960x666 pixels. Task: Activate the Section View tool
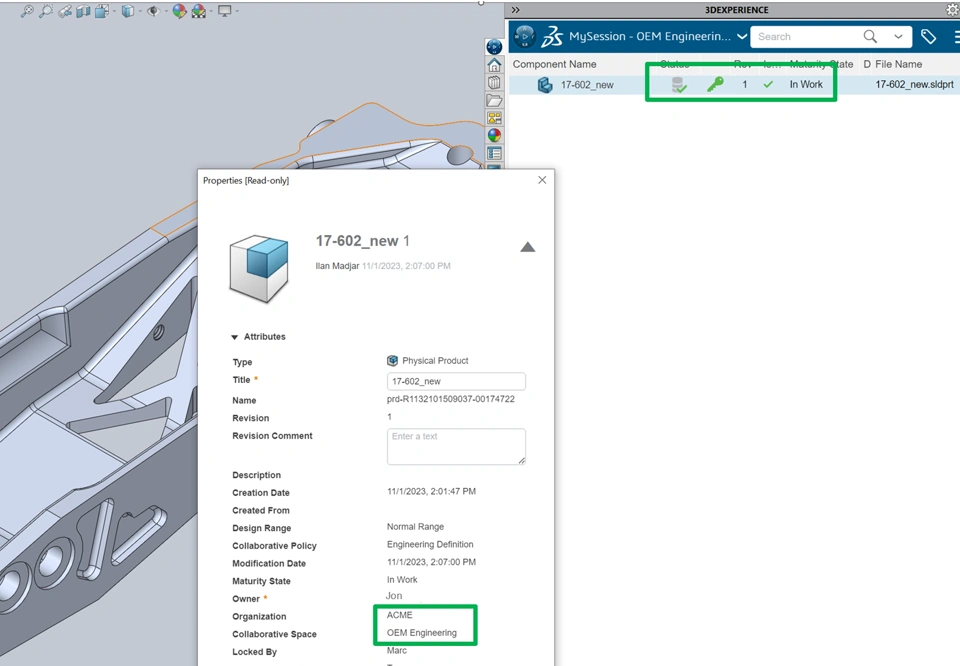(83, 11)
